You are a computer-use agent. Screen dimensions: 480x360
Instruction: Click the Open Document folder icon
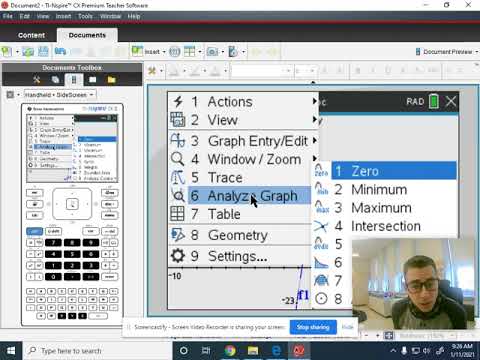coord(28,52)
